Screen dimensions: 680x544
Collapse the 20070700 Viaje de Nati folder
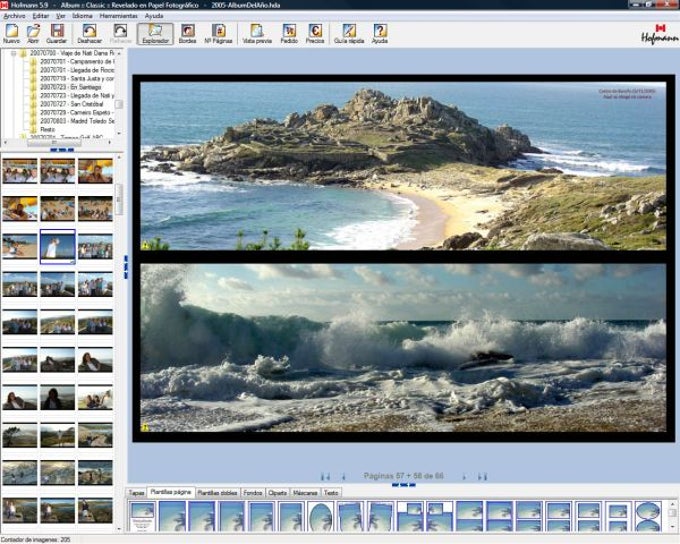pyautogui.click(x=13, y=53)
